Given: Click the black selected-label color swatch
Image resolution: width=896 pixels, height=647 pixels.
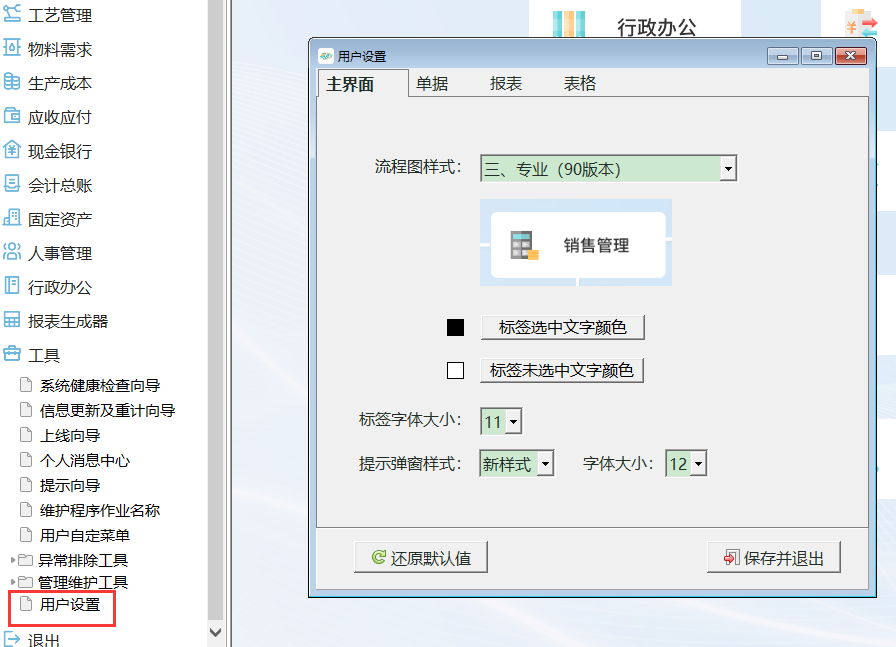Looking at the screenshot, I should 456,327.
